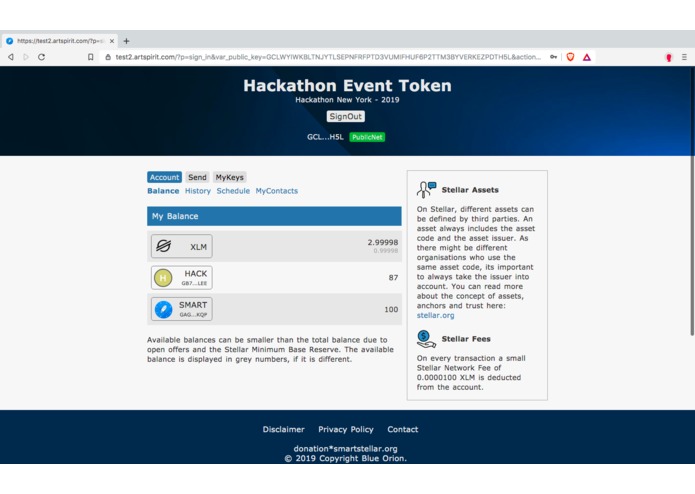Viewport: 695px width, 494px height.
Task: Open a new tab with plus icon
Action: [x=126, y=41]
